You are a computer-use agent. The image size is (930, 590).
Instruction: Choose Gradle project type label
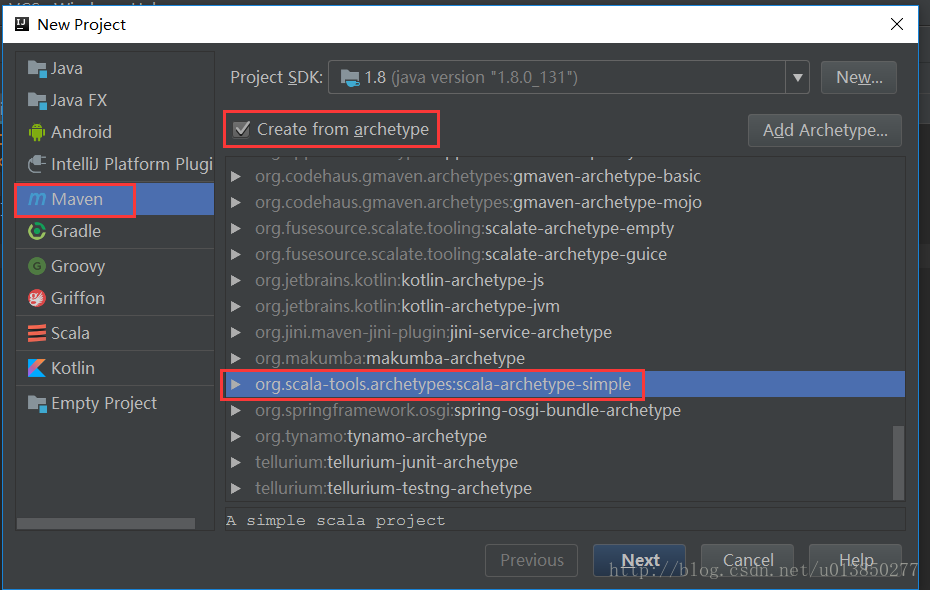click(x=76, y=231)
